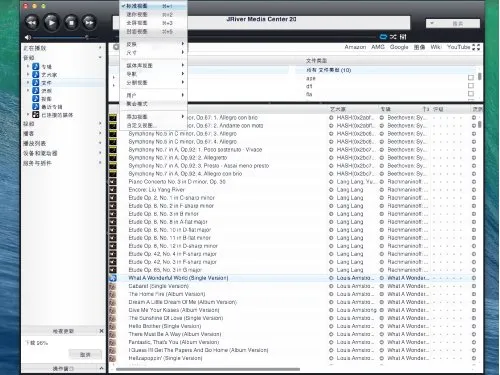Open the 皮肤 submenu entry
500x375 pixels.
(x=153, y=44)
